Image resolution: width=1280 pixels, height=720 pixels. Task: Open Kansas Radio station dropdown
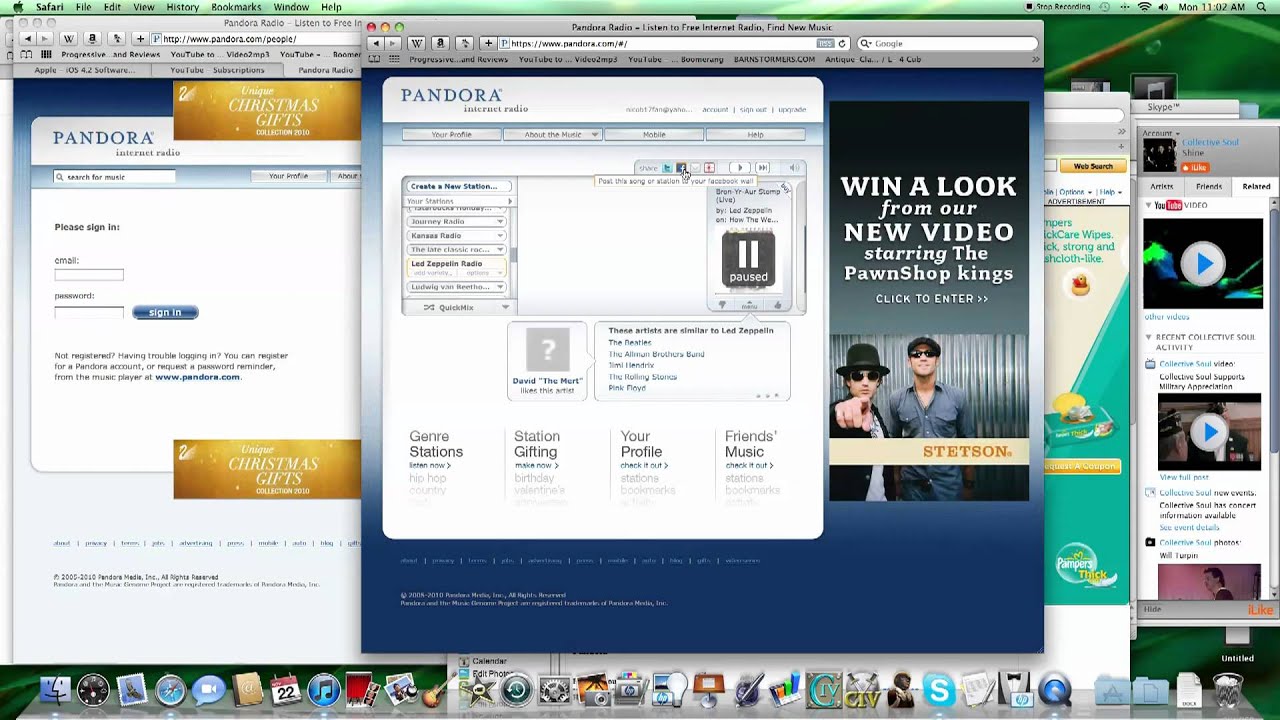click(x=500, y=235)
